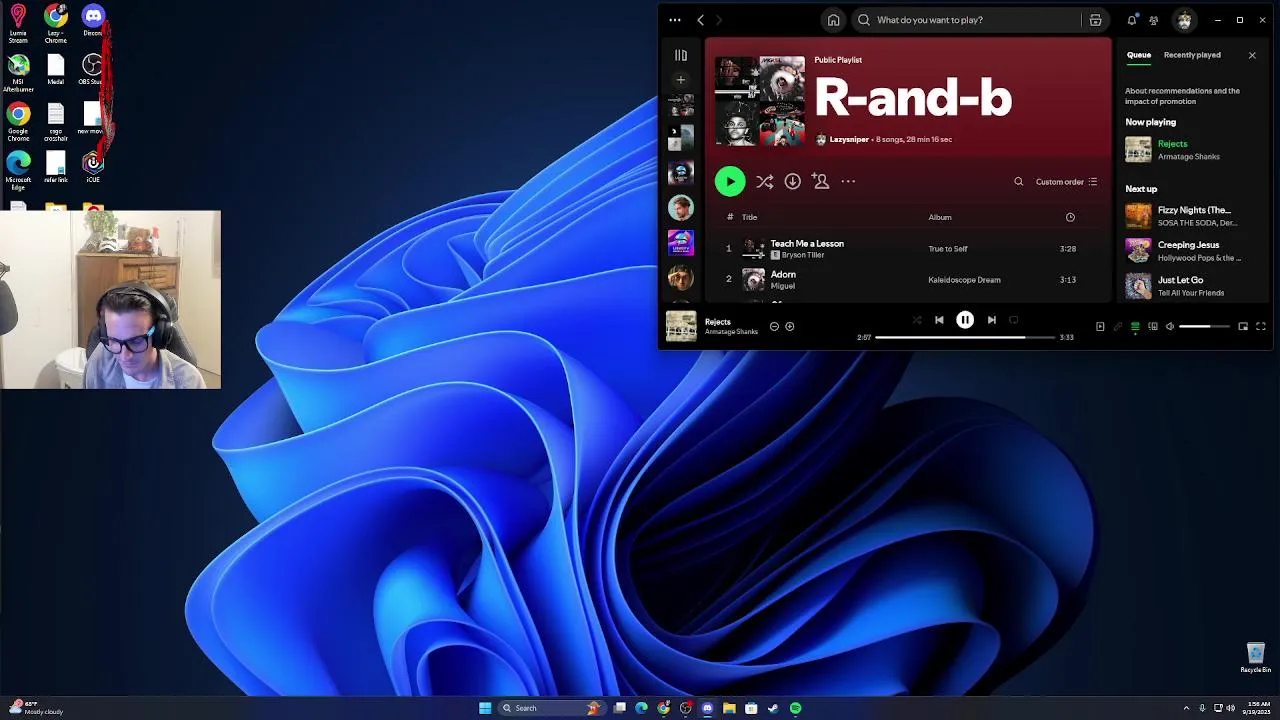Open Spotify's three-dot app menu
The height and width of the screenshot is (720, 1280).
(675, 20)
